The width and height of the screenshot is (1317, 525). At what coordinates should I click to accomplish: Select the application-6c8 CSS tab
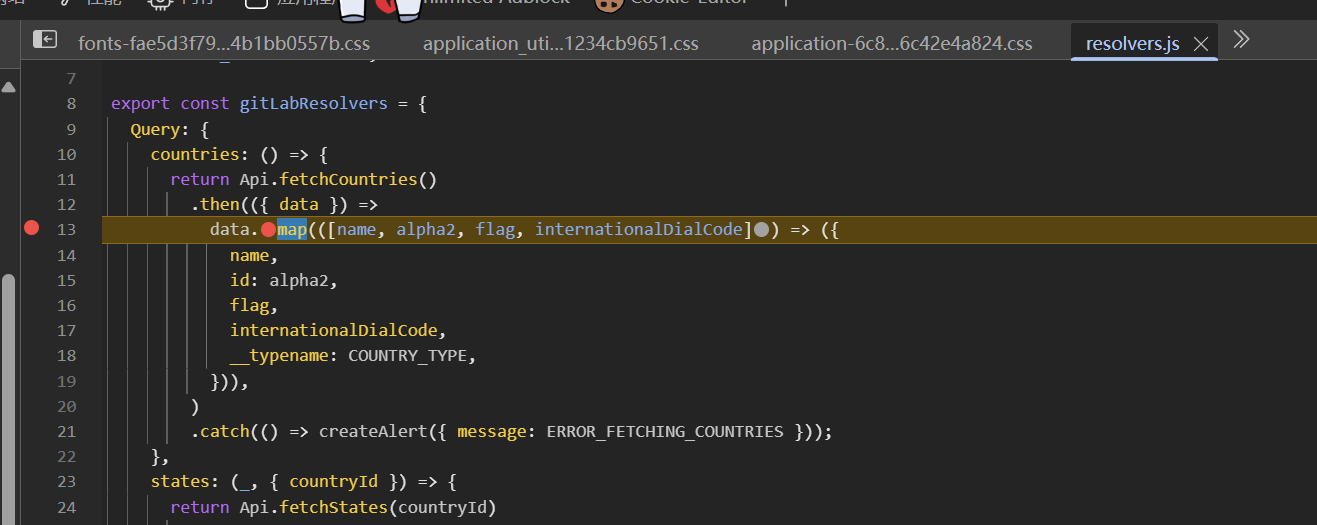point(891,44)
